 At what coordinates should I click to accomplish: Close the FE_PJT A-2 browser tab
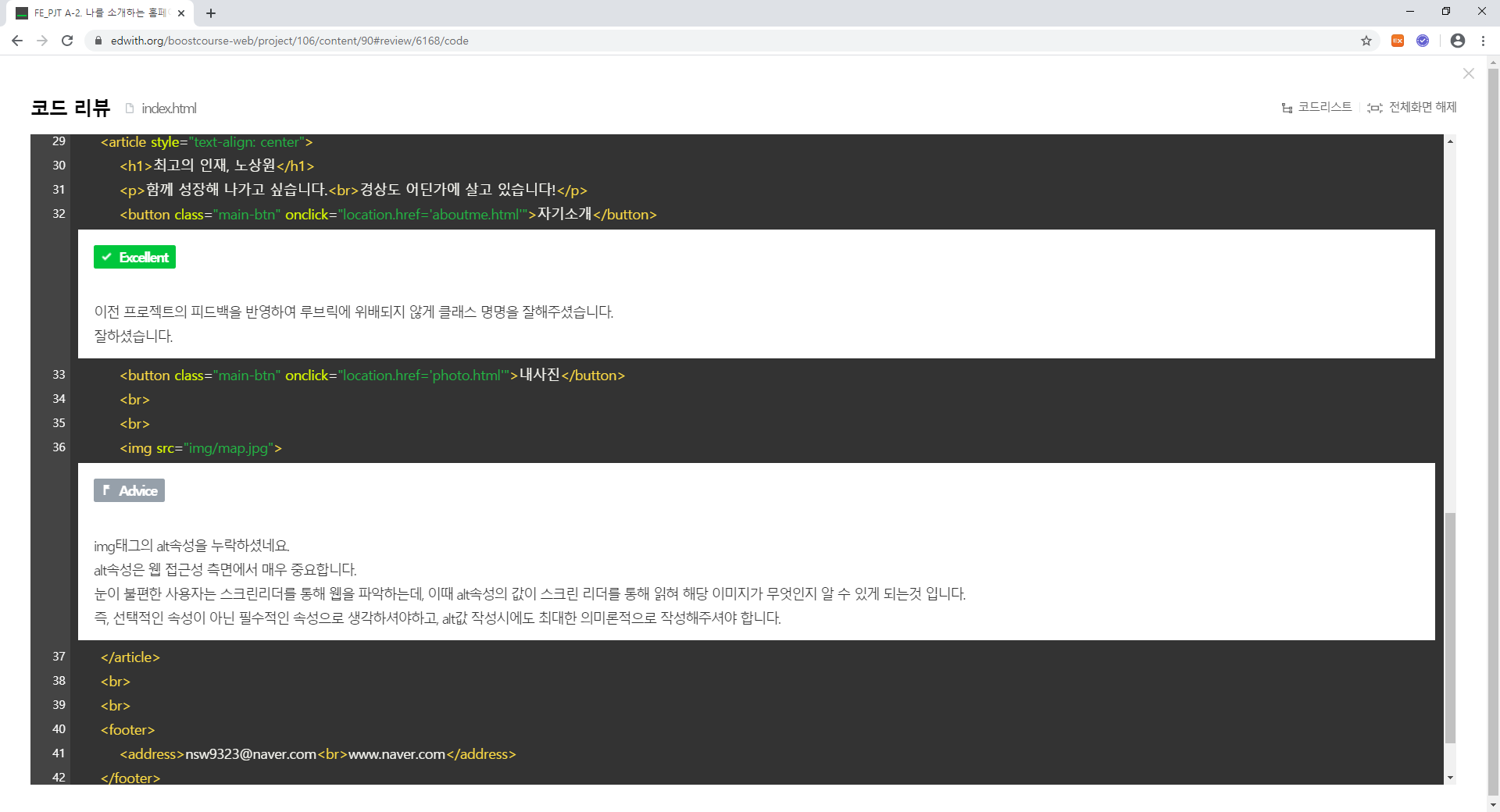click(x=181, y=13)
